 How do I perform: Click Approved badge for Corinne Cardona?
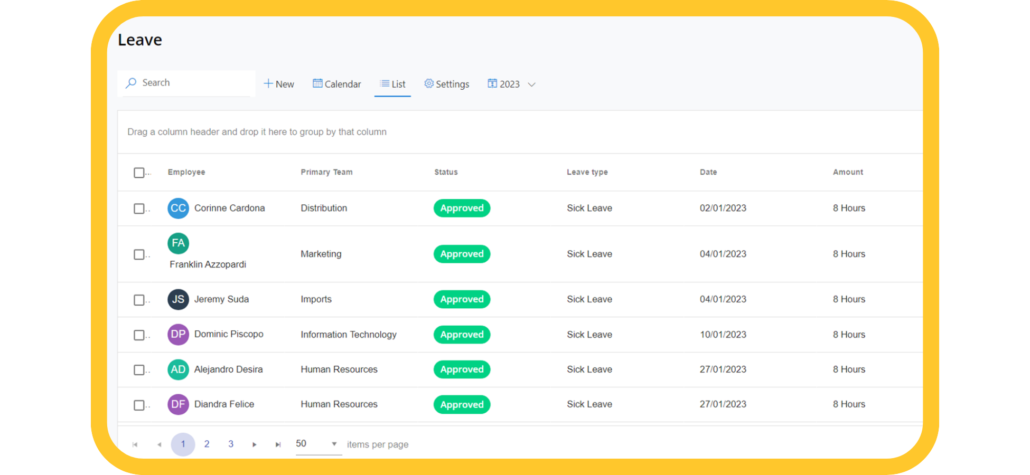(462, 208)
